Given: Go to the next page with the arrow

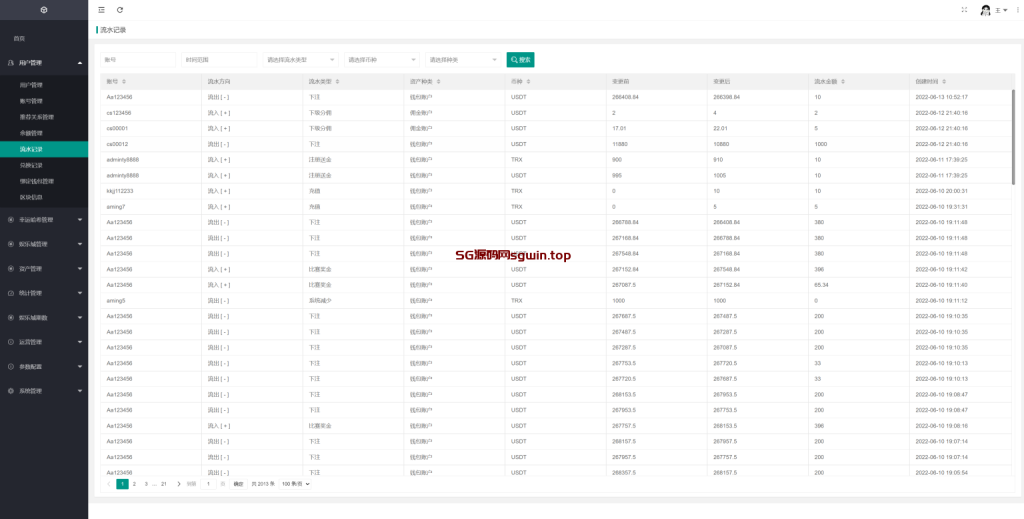Looking at the screenshot, I should tap(178, 484).
